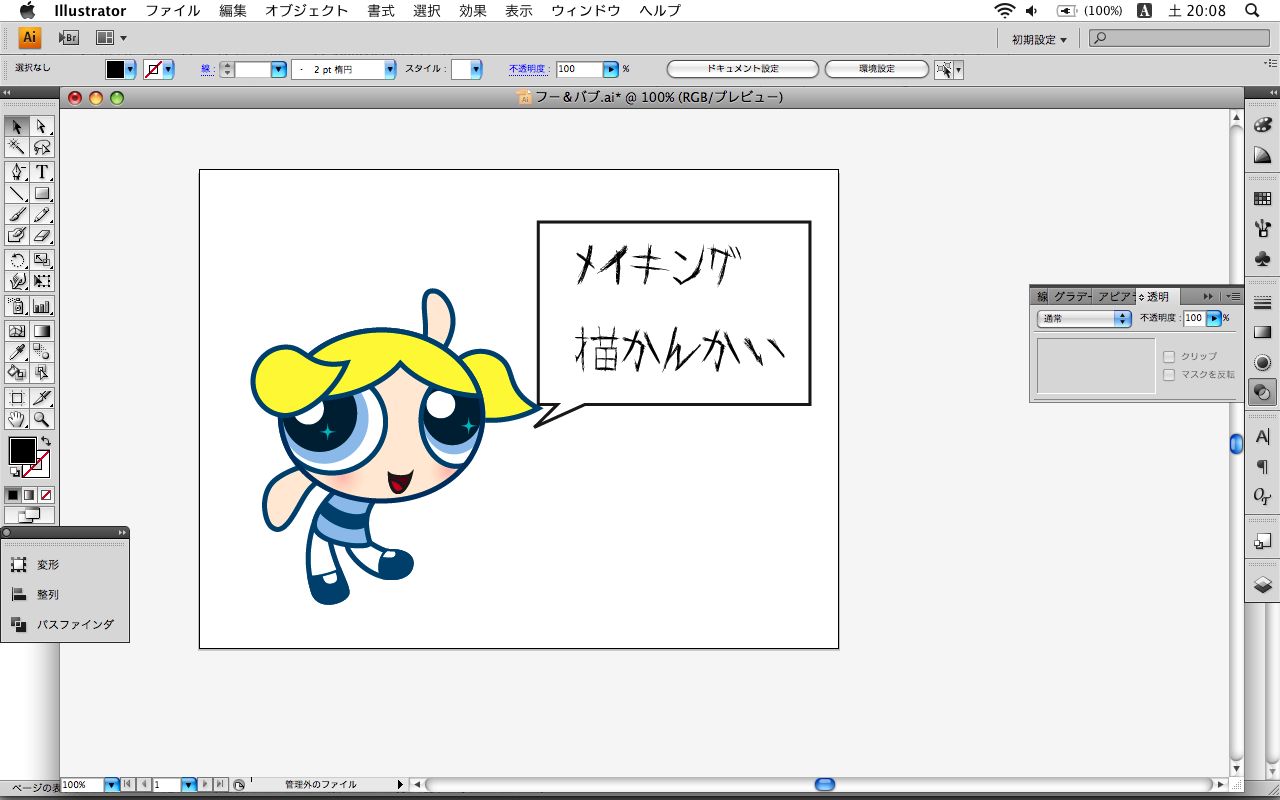
Task: Open the arrange documents dropdown
Action: [x=111, y=38]
